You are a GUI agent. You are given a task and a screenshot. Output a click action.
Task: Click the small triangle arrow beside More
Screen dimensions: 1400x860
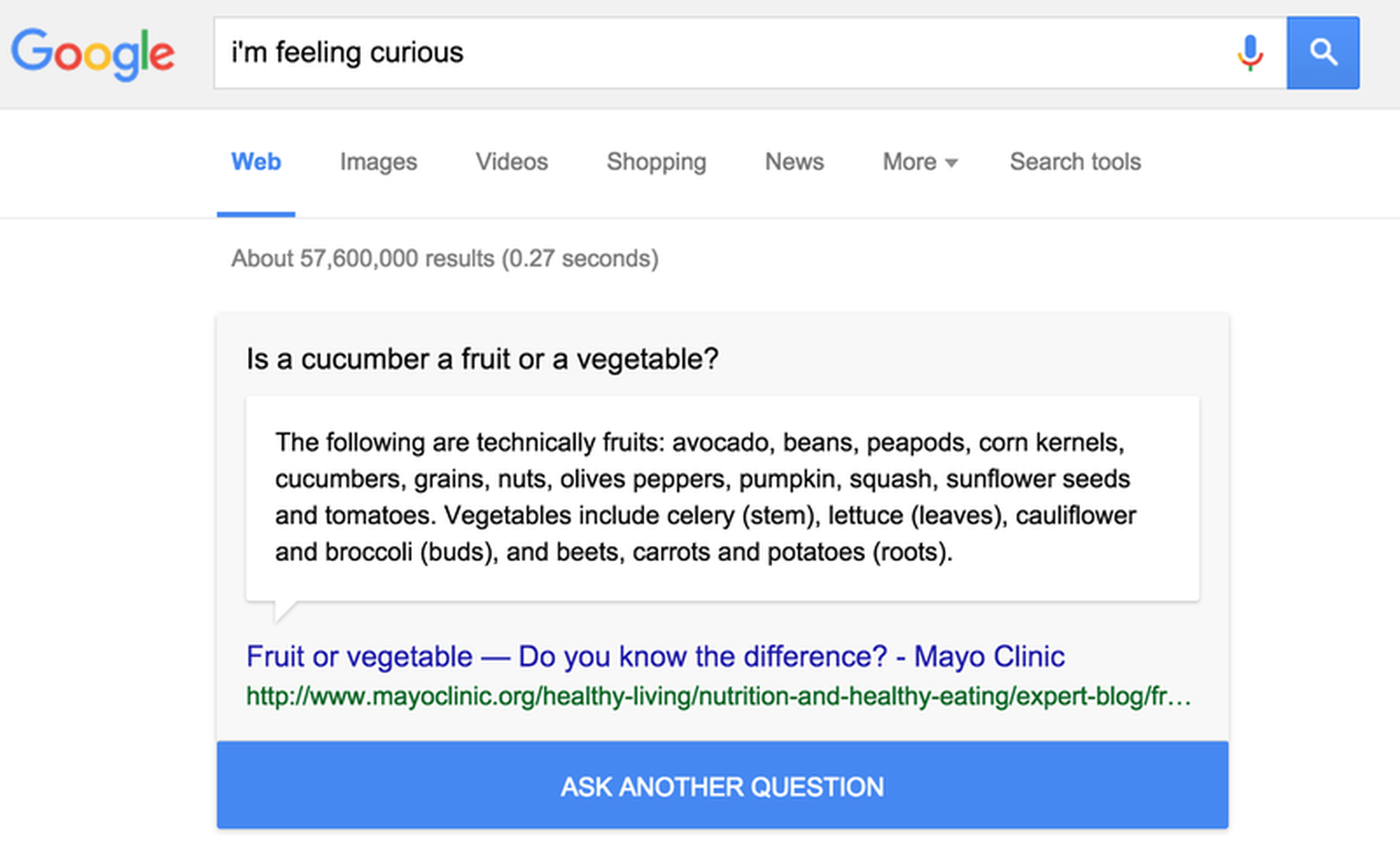click(x=952, y=163)
